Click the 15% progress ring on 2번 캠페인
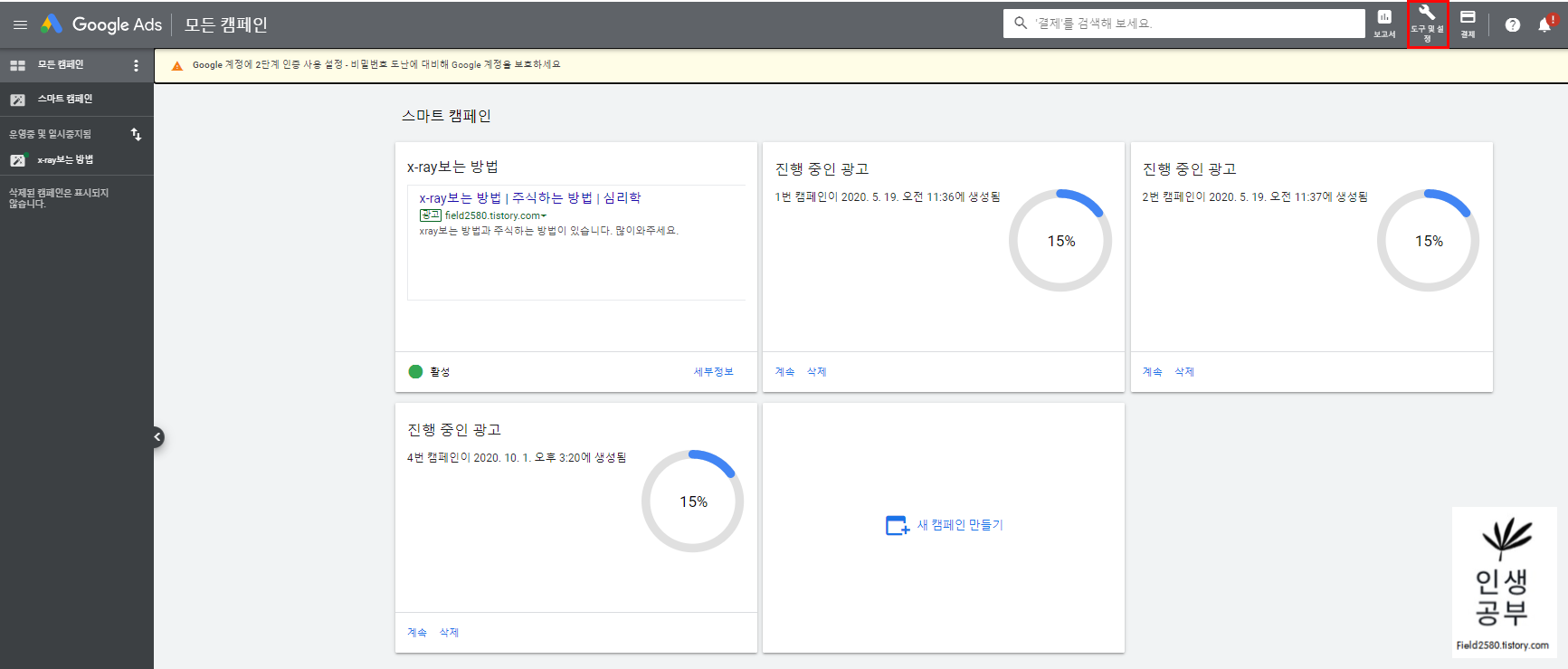1568x669 pixels. (x=1428, y=240)
